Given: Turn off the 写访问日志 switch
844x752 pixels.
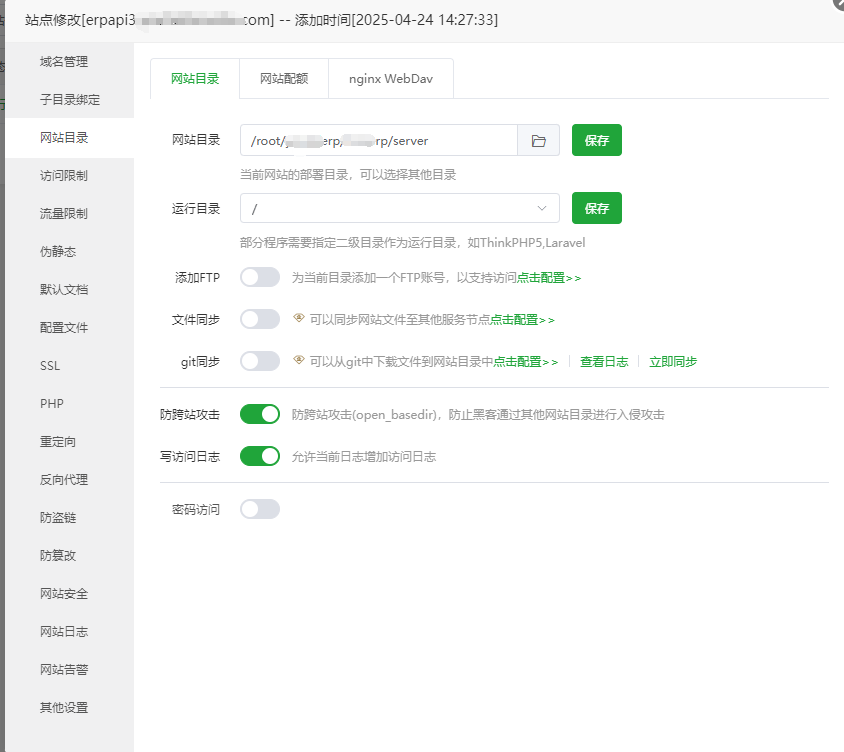Looking at the screenshot, I should tap(260, 456).
